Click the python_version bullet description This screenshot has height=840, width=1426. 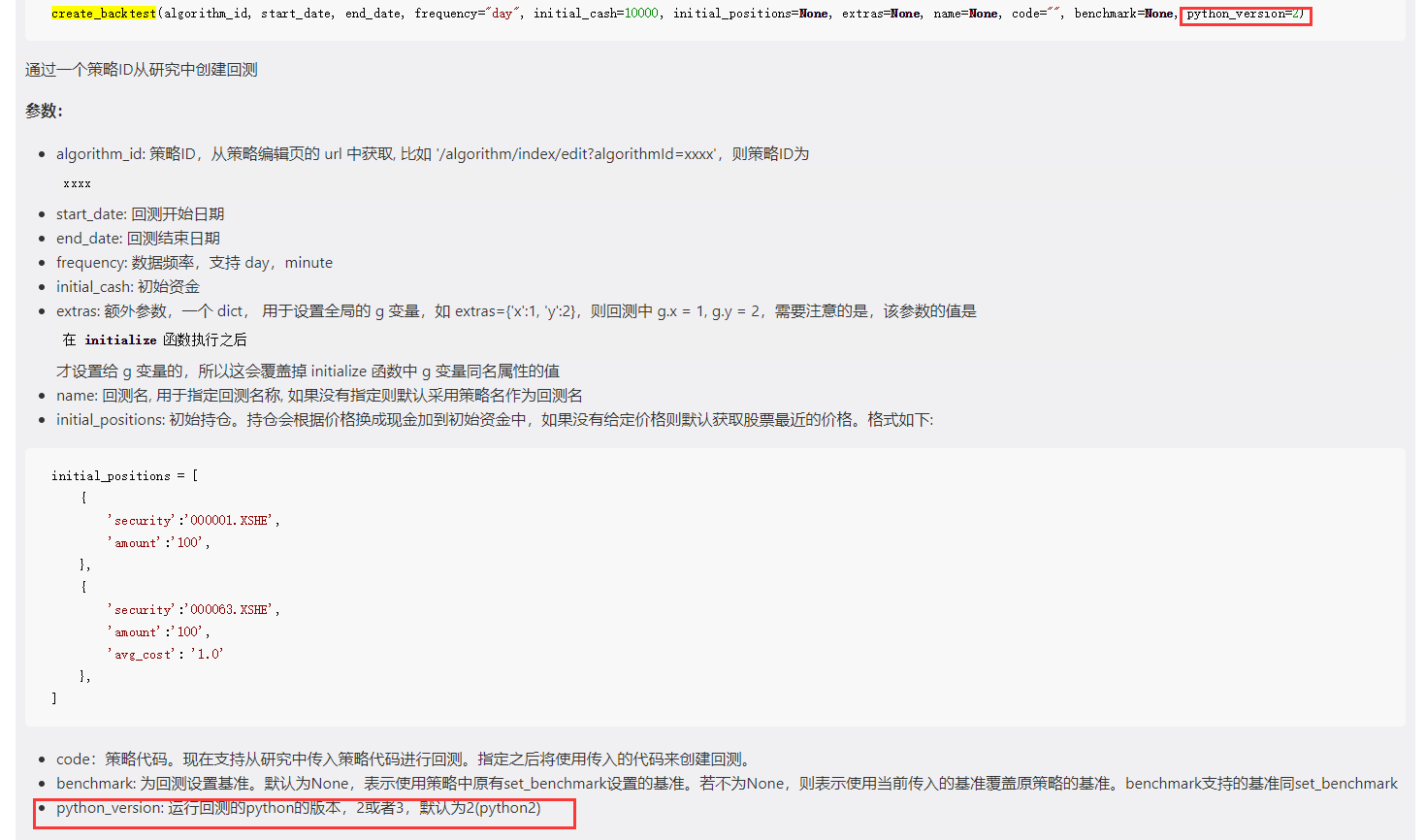[x=298, y=808]
